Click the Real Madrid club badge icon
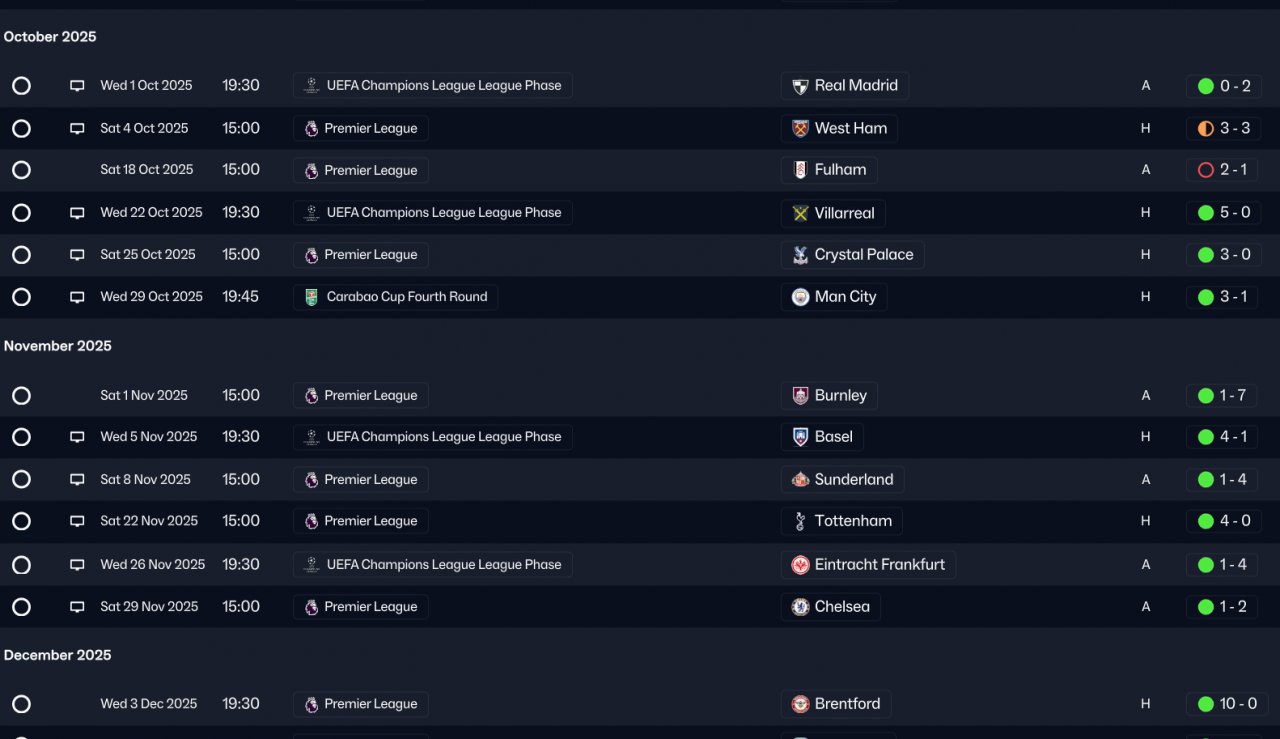 pyautogui.click(x=800, y=86)
